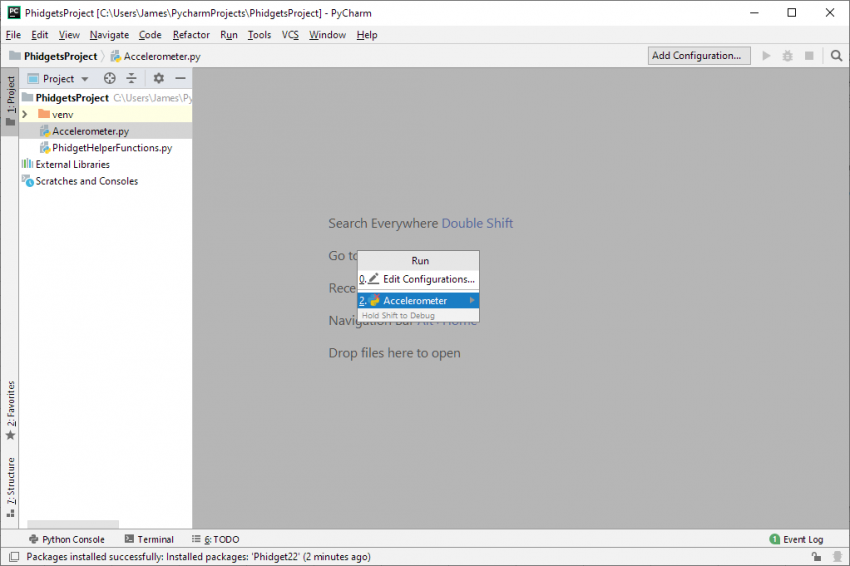Screen dimensions: 850x566
Task: Open the Refactor menu
Action: [x=191, y=35]
